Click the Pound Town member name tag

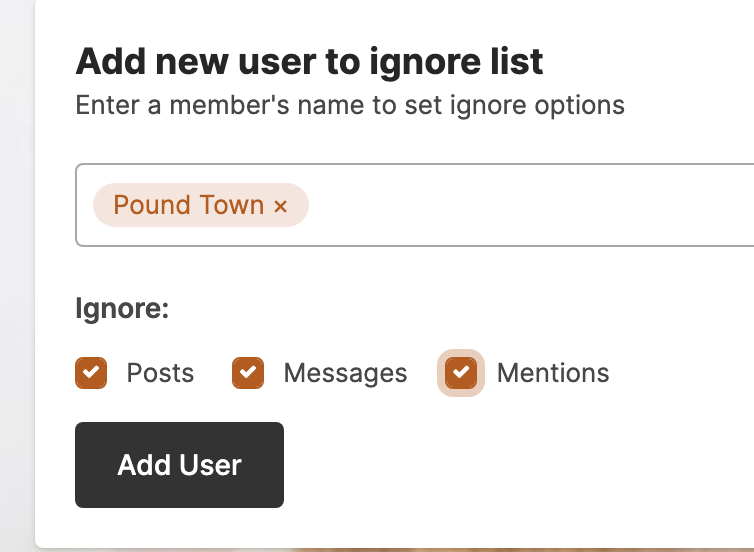coord(188,205)
